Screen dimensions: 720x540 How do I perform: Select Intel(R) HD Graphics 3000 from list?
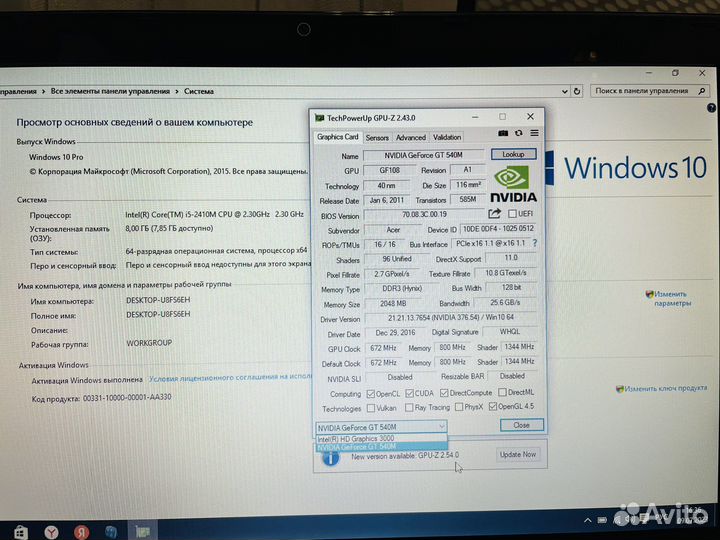[x=381, y=439]
